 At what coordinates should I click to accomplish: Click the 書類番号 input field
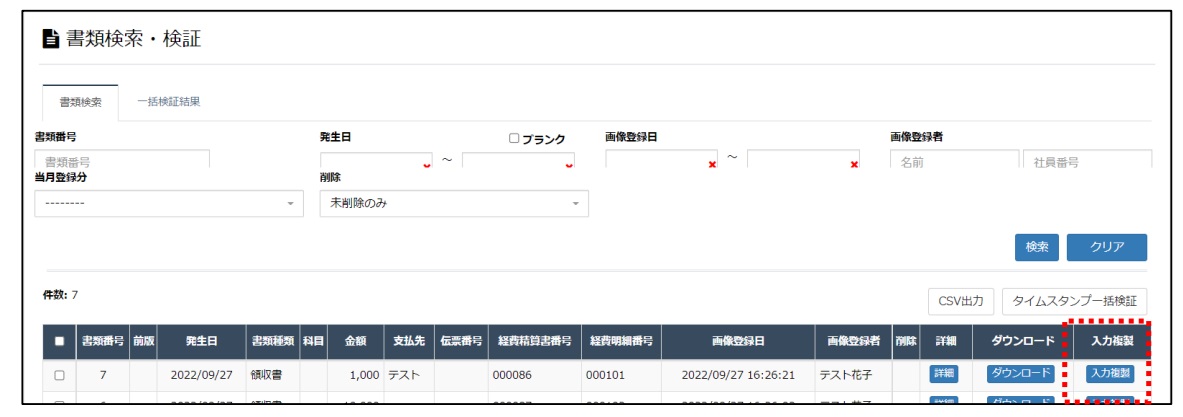[x=122, y=158]
